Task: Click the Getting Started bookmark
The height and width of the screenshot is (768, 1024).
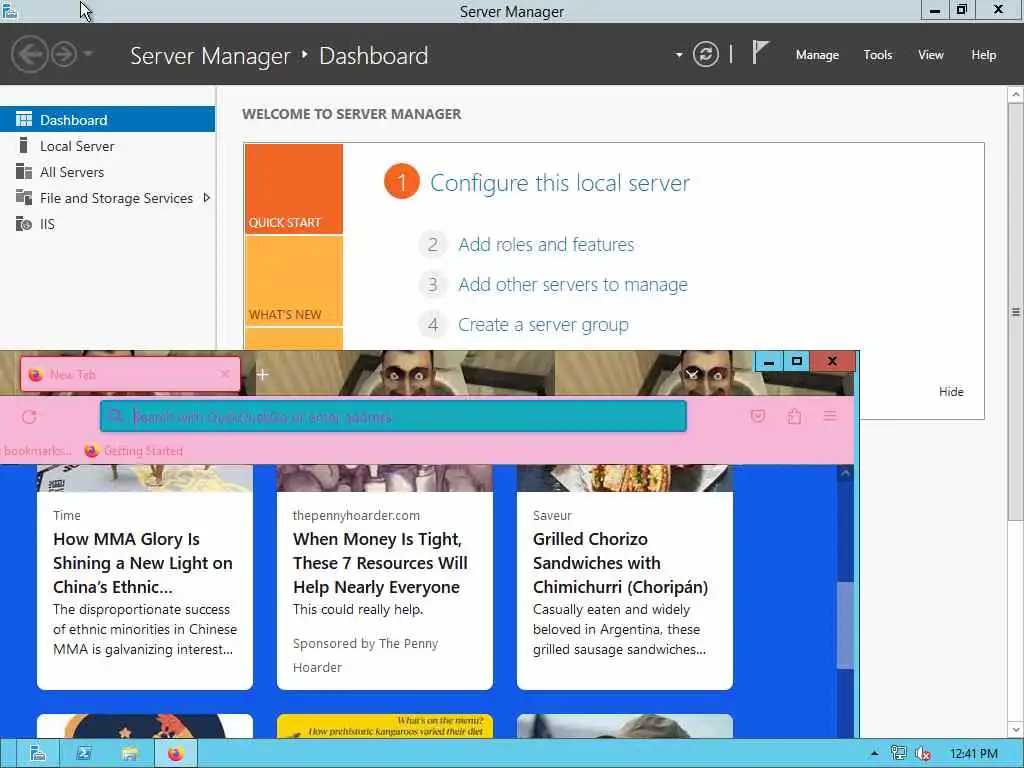Action: (x=134, y=451)
